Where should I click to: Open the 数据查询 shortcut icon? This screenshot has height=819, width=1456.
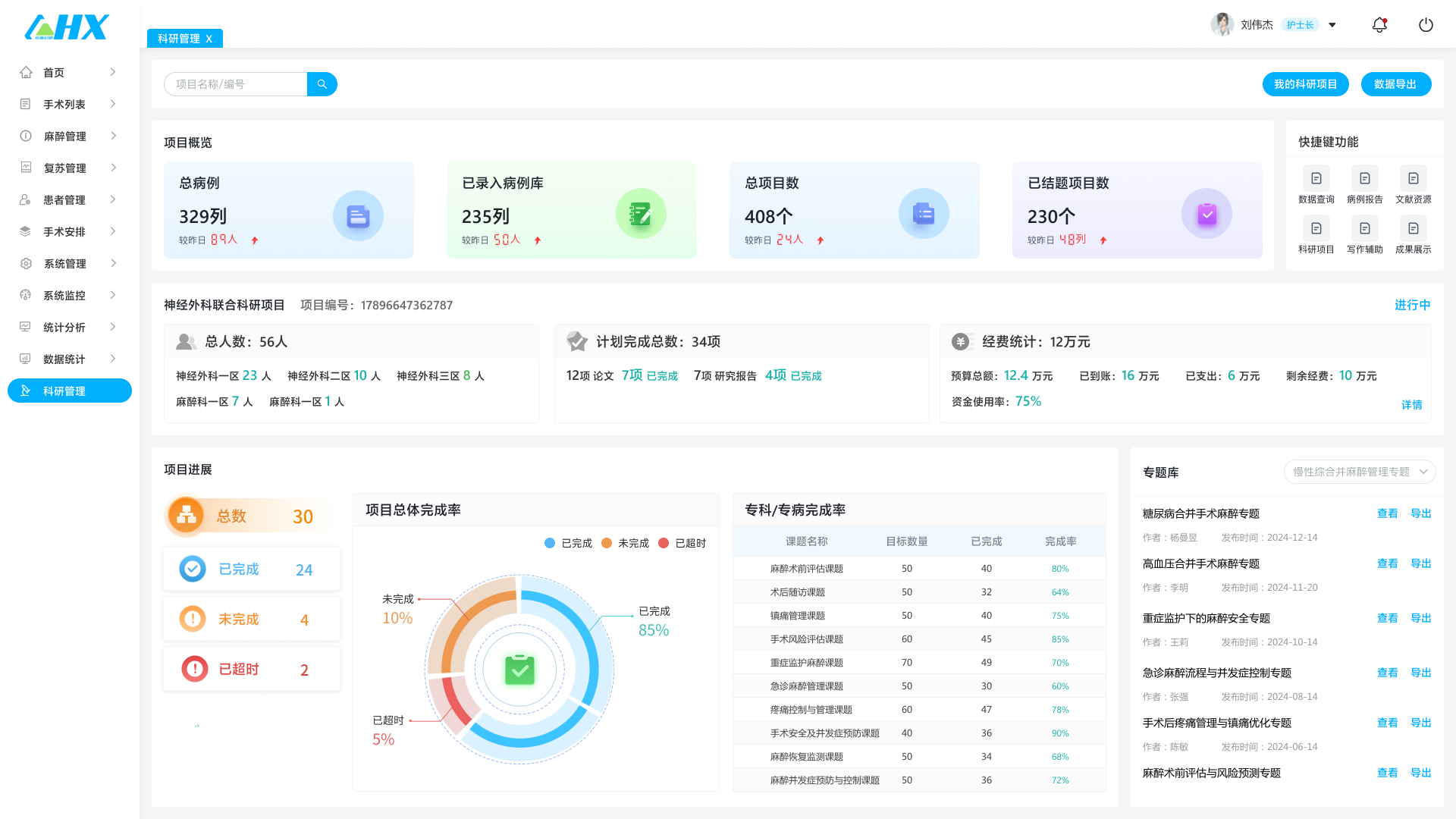coord(1316,179)
